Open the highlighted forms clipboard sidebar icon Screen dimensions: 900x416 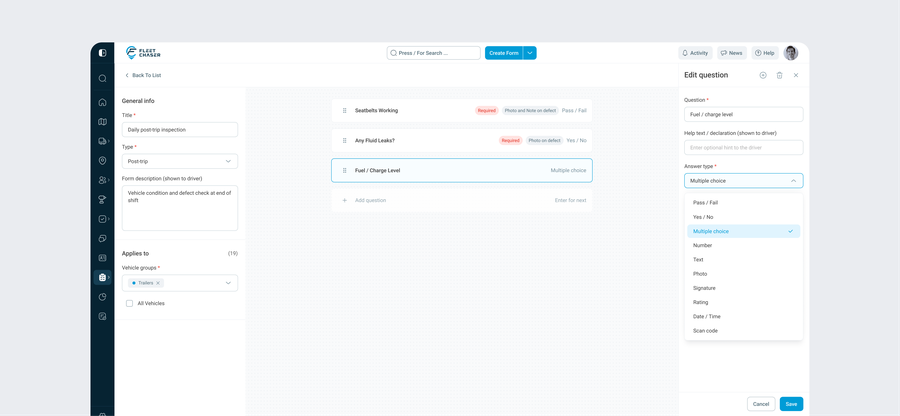click(102, 277)
